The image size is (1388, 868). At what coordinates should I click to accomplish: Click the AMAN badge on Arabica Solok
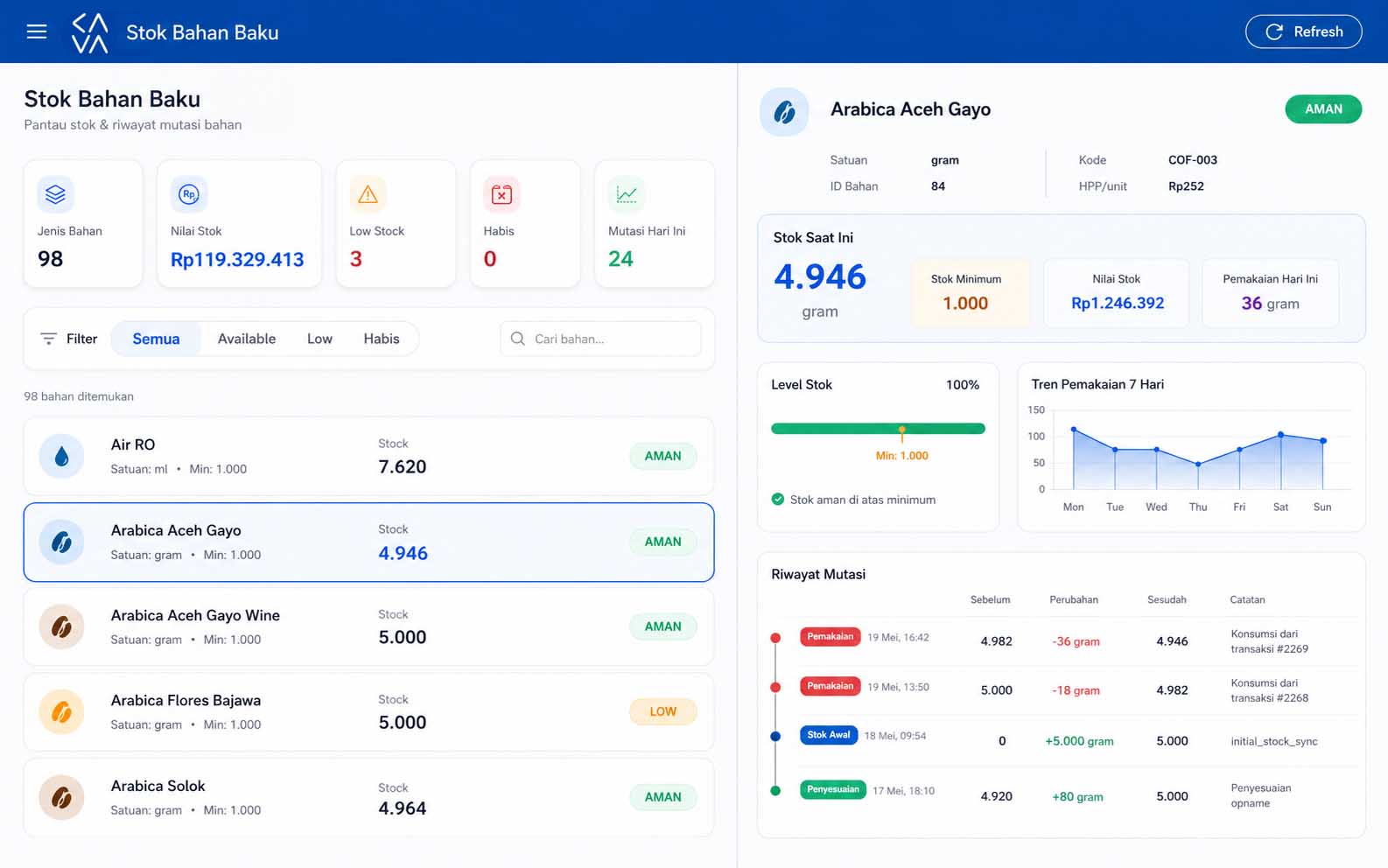(662, 797)
